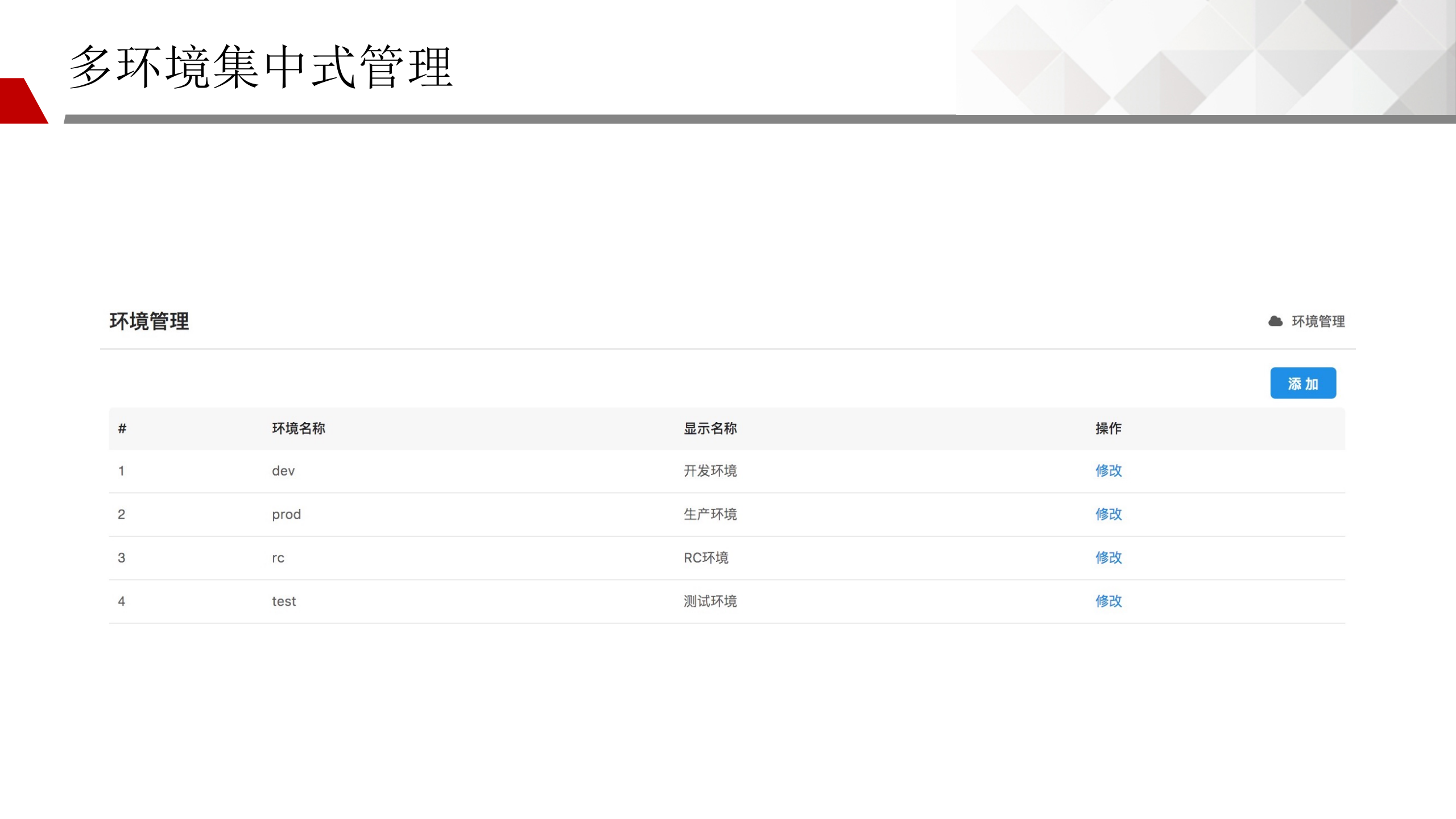The width and height of the screenshot is (1456, 819).
Task: Click the 环境名称 column header
Action: (300, 429)
